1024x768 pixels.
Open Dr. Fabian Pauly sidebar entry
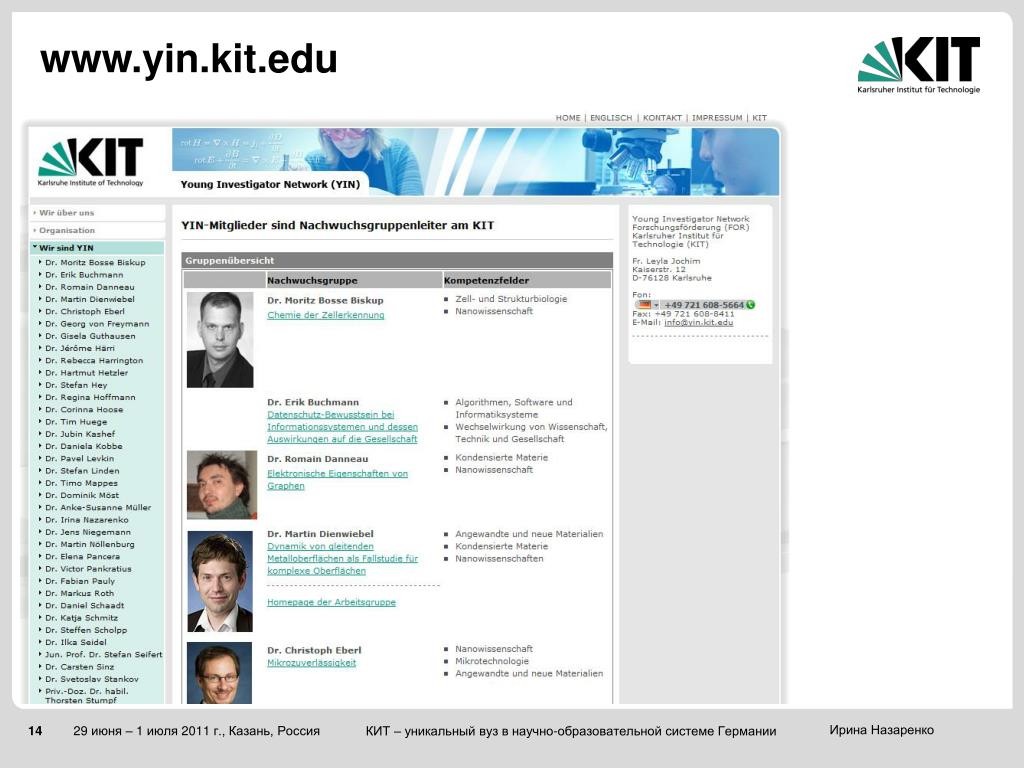pos(80,581)
